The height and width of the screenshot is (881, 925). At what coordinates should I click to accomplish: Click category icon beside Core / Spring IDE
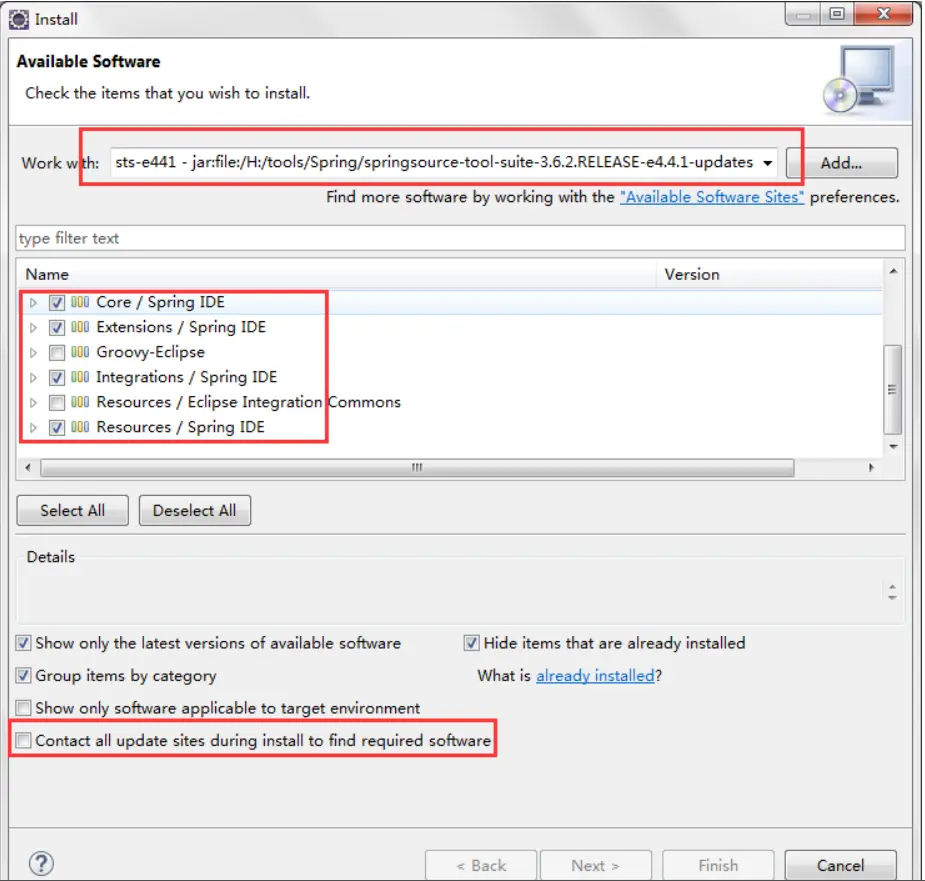click(x=80, y=302)
